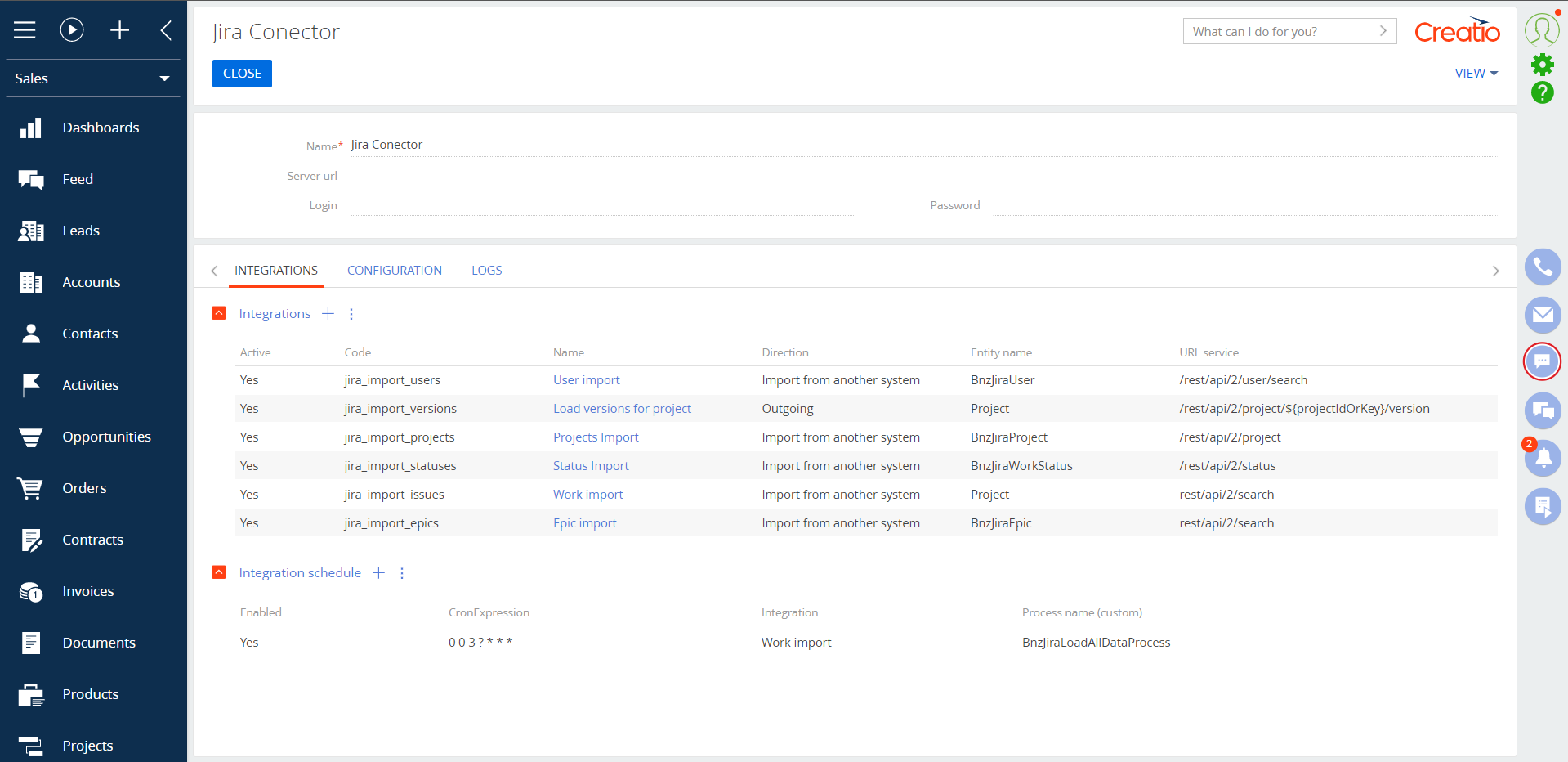
Task: Open the Work import link
Action: [587, 495]
